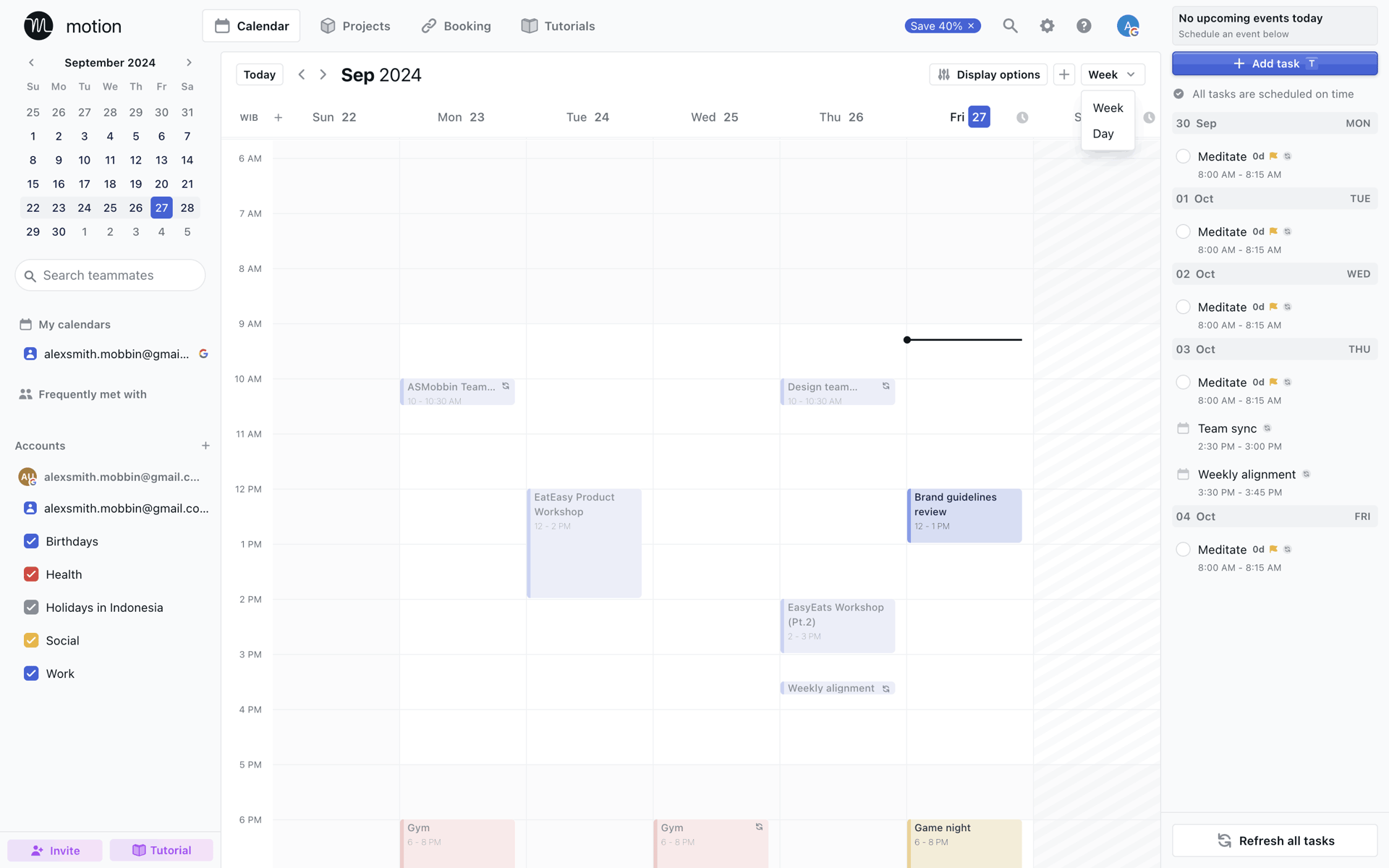Screen dimensions: 1389x868
Task: Open EasyEats Workshop (Pt.2) event
Action: coord(837,626)
